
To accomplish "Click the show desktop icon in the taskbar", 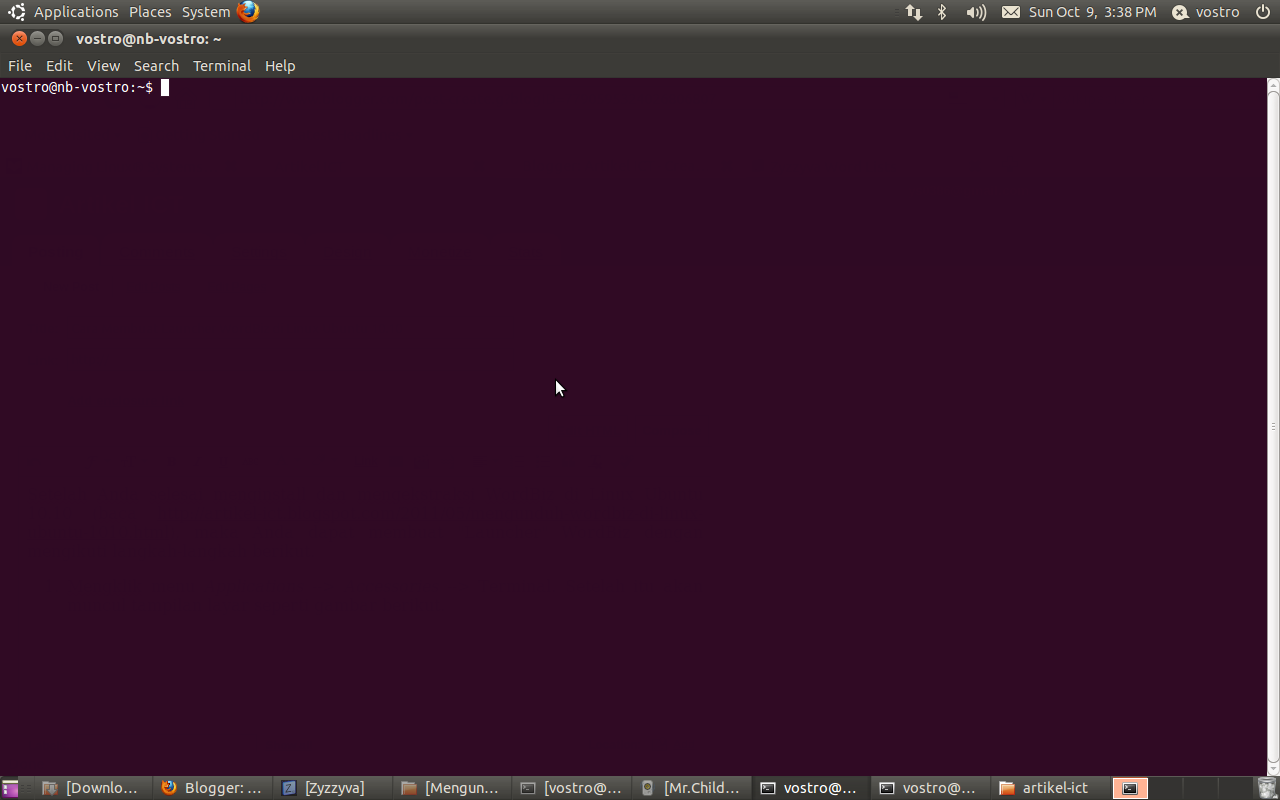I will pos(9,788).
